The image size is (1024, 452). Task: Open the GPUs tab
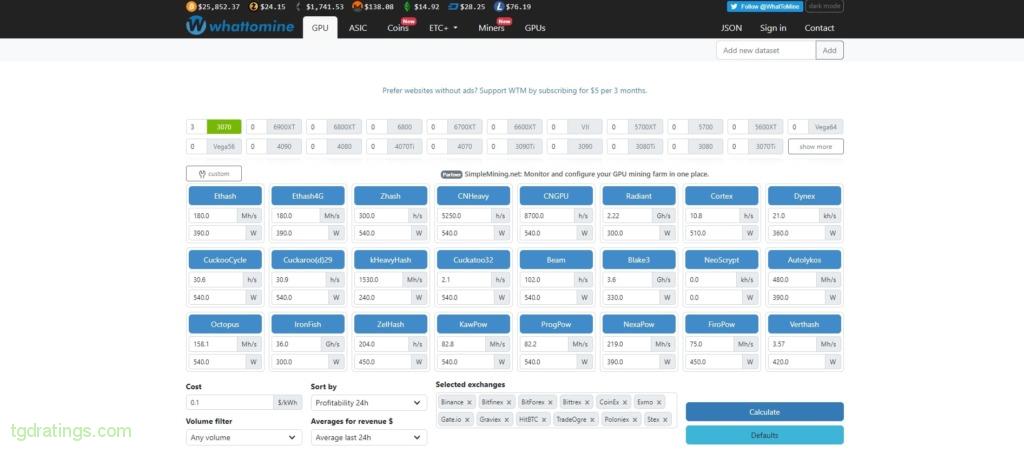(535, 28)
